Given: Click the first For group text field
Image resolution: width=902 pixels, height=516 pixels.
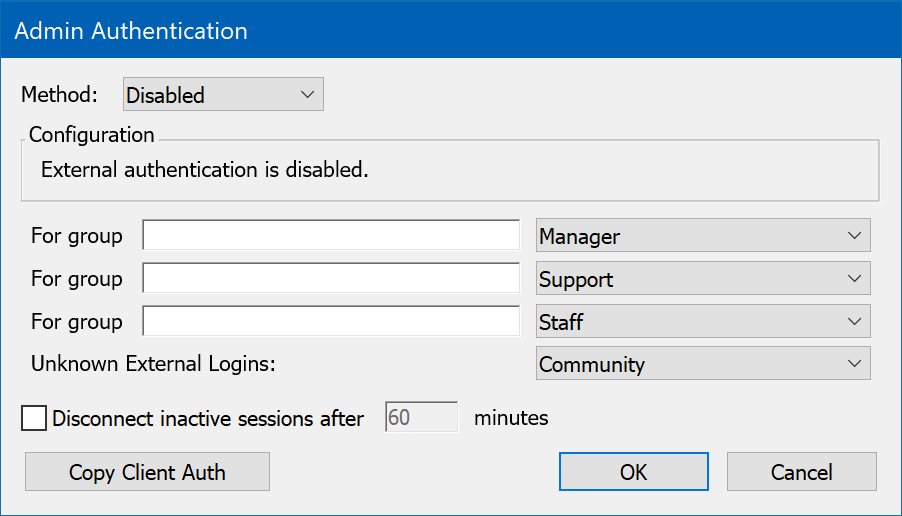Looking at the screenshot, I should click(331, 237).
